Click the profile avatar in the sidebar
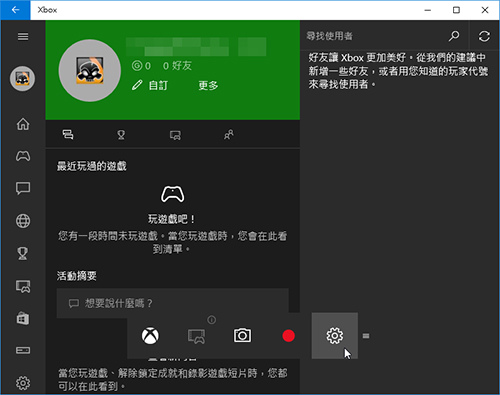The image size is (500, 395). (22, 79)
